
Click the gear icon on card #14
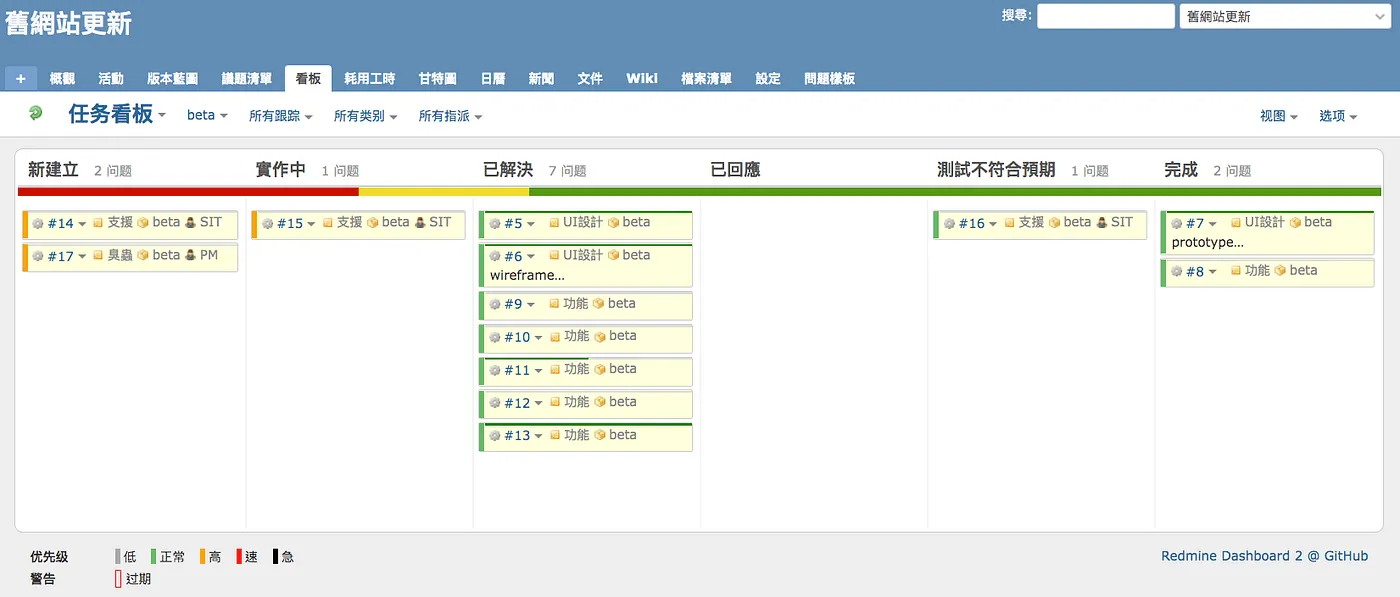(x=38, y=223)
